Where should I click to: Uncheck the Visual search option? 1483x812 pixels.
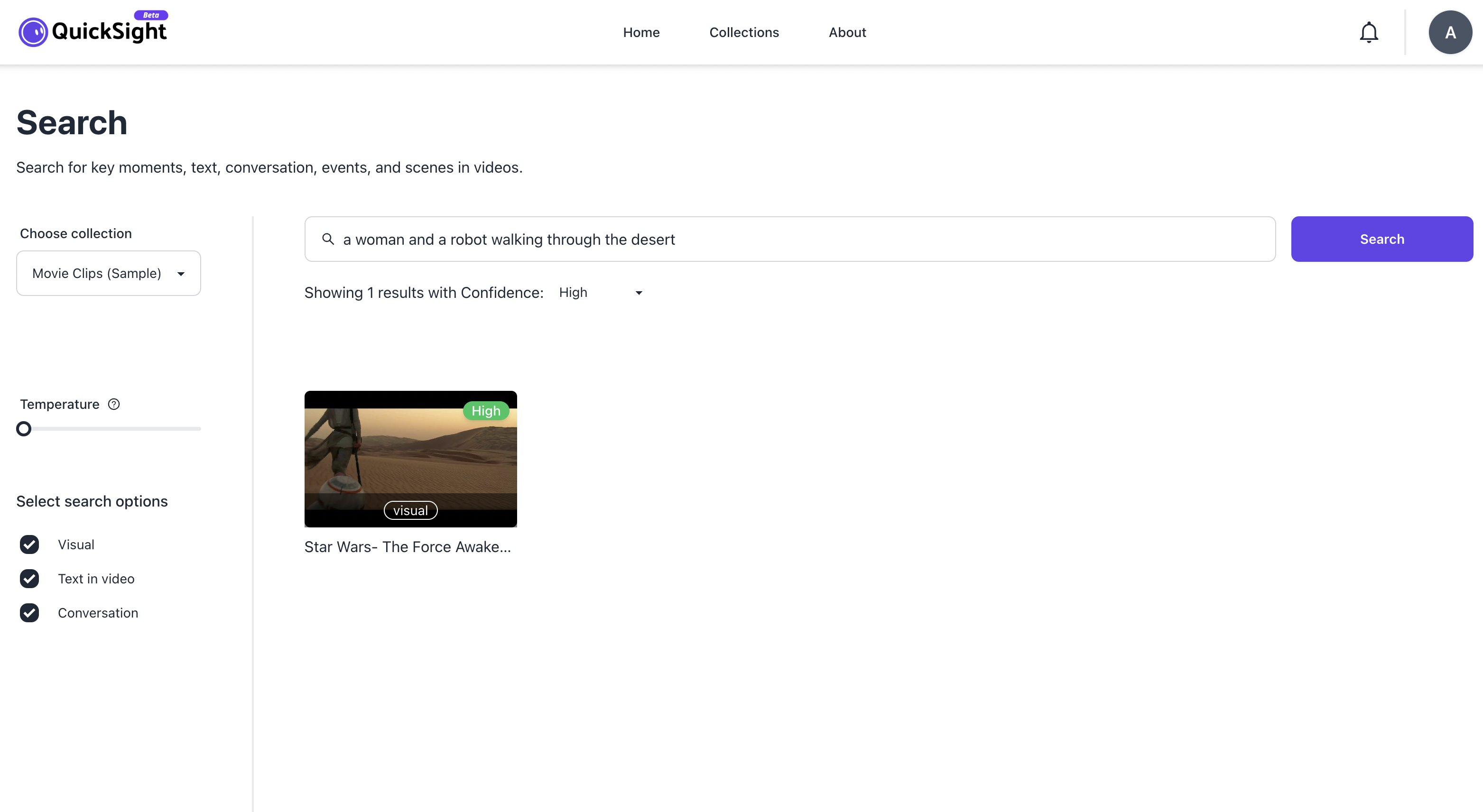[29, 544]
